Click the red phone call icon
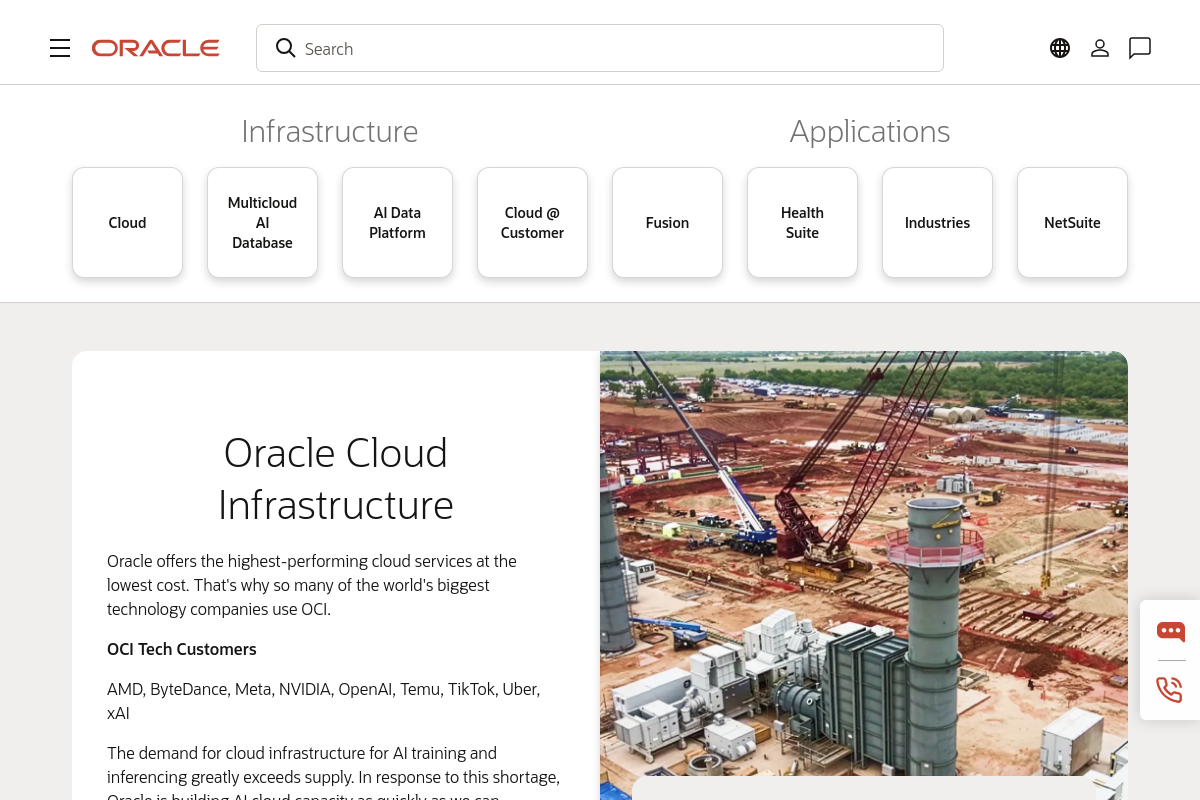The image size is (1200, 800). (1170, 690)
